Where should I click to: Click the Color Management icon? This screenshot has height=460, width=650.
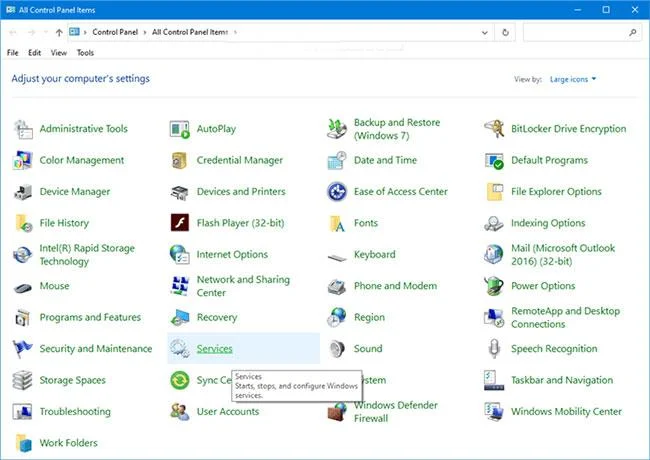point(23,160)
